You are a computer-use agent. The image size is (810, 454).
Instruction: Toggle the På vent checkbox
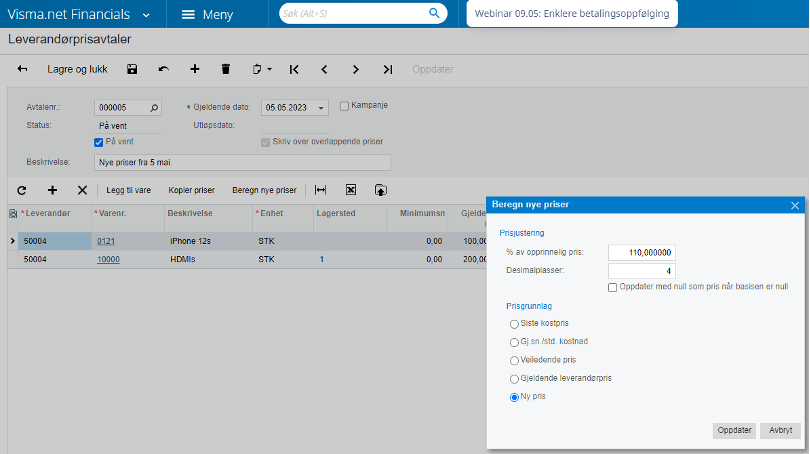[x=98, y=142]
